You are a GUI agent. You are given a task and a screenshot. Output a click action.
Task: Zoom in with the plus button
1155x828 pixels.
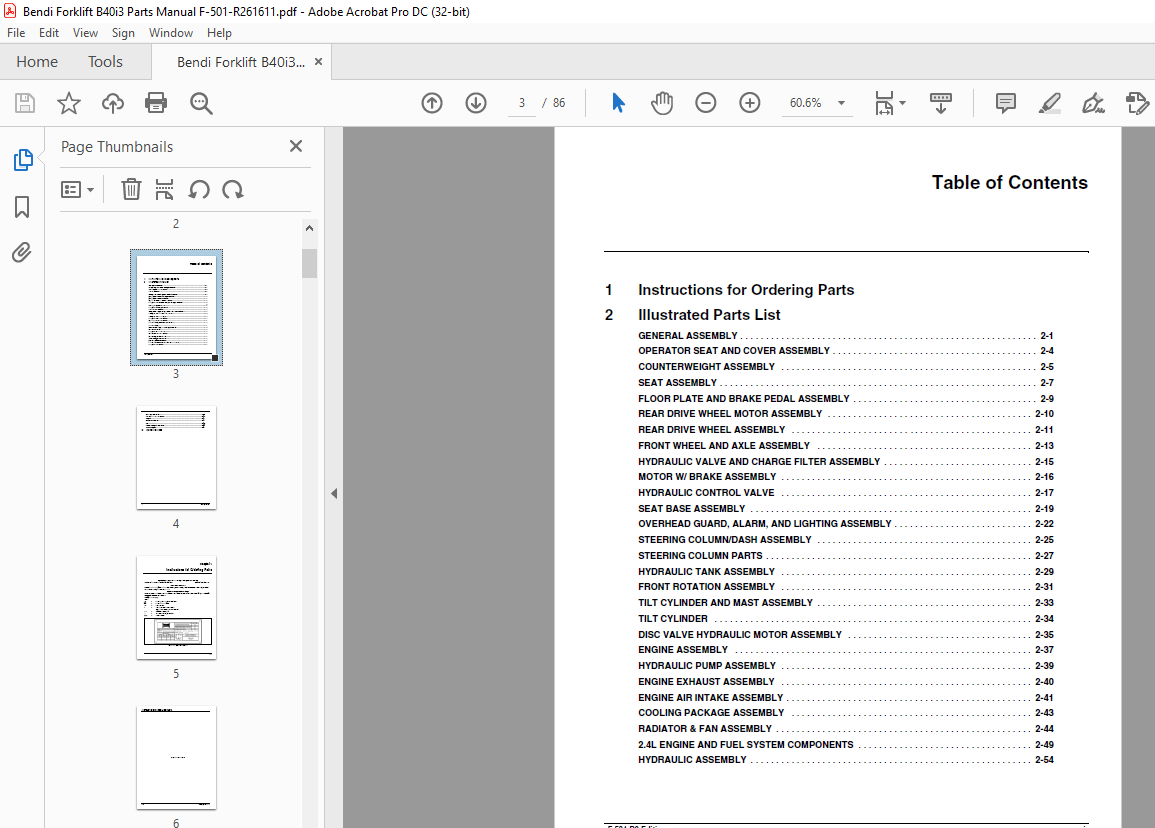[x=750, y=103]
